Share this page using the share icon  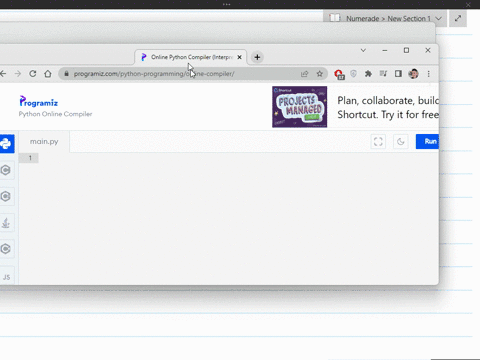pyautogui.click(x=304, y=74)
